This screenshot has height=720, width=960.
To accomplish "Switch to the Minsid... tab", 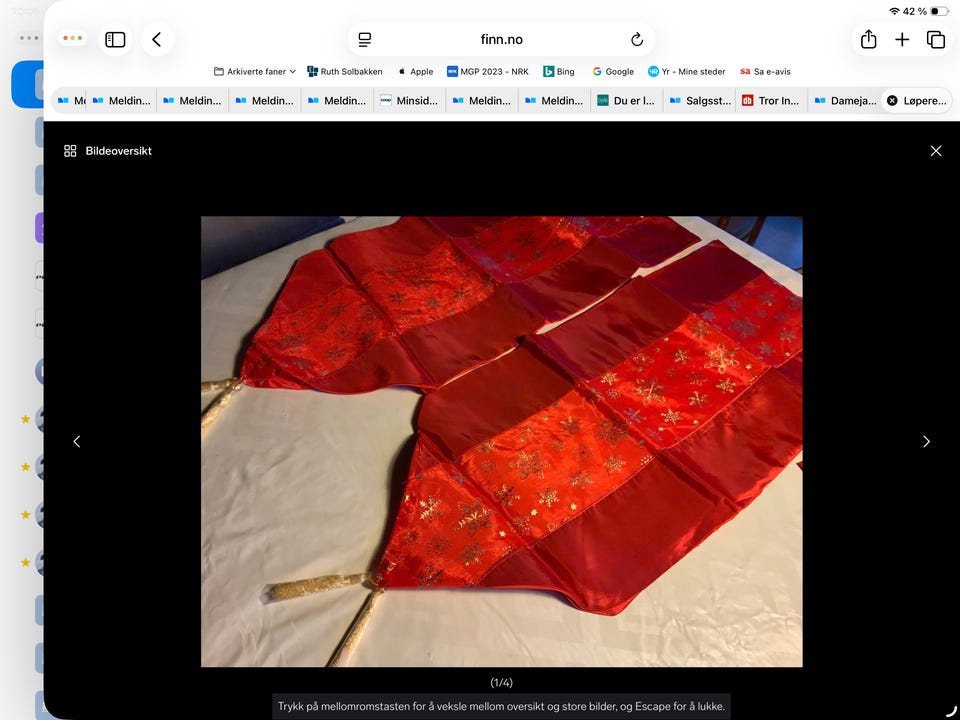I will point(410,100).
